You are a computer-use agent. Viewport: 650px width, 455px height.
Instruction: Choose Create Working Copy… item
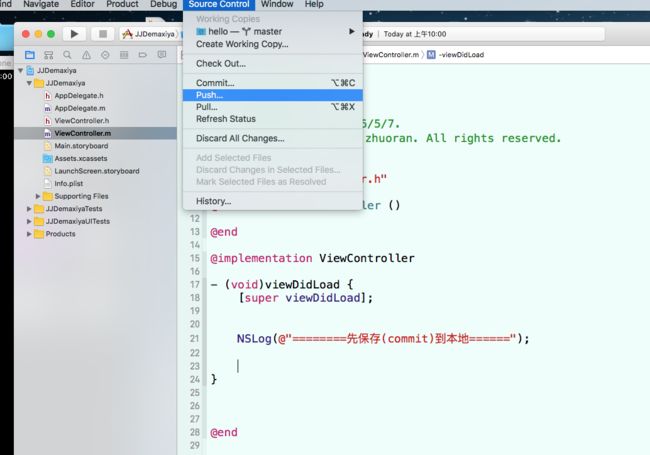[x=273, y=44]
